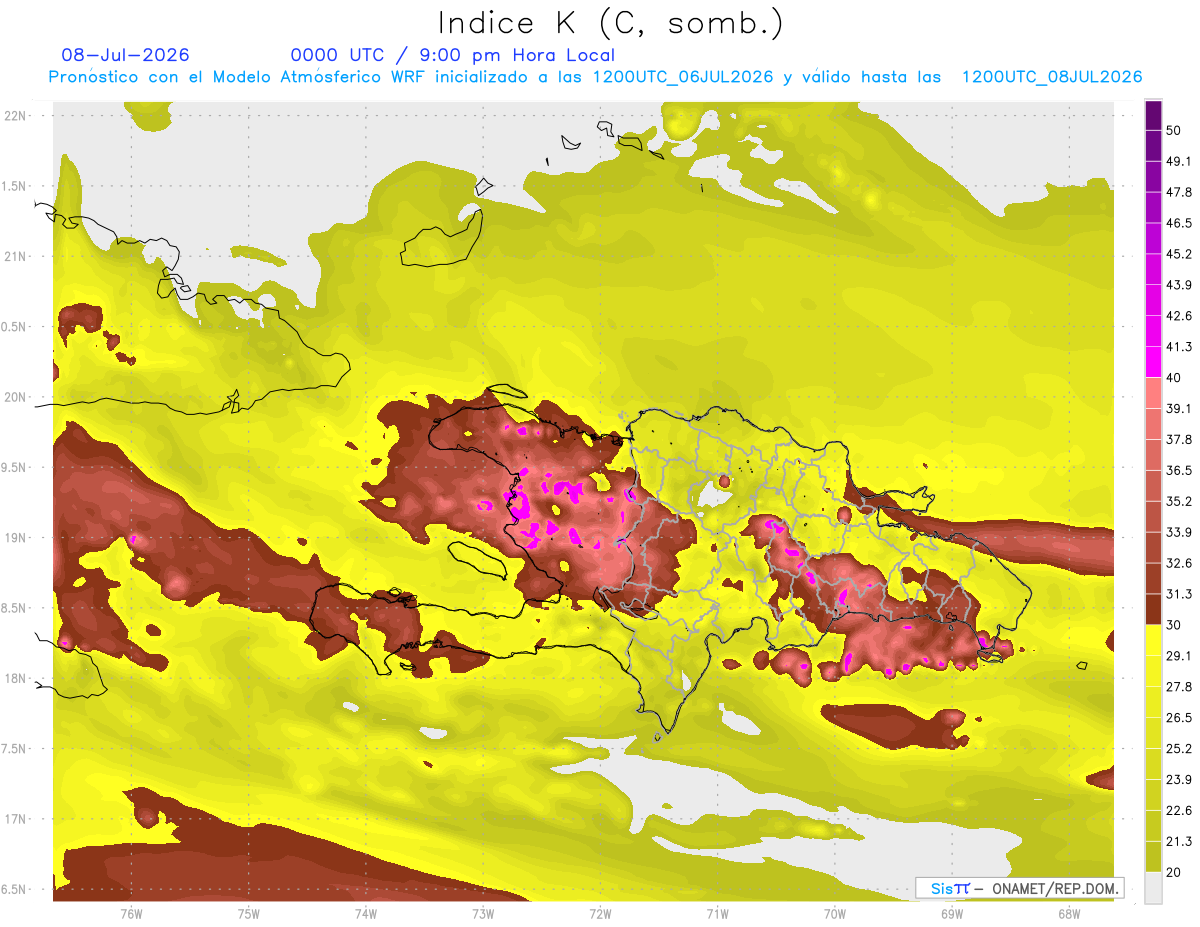The height and width of the screenshot is (927, 1200).
Task: Click the longitude axis label "76W"
Action: click(131, 913)
